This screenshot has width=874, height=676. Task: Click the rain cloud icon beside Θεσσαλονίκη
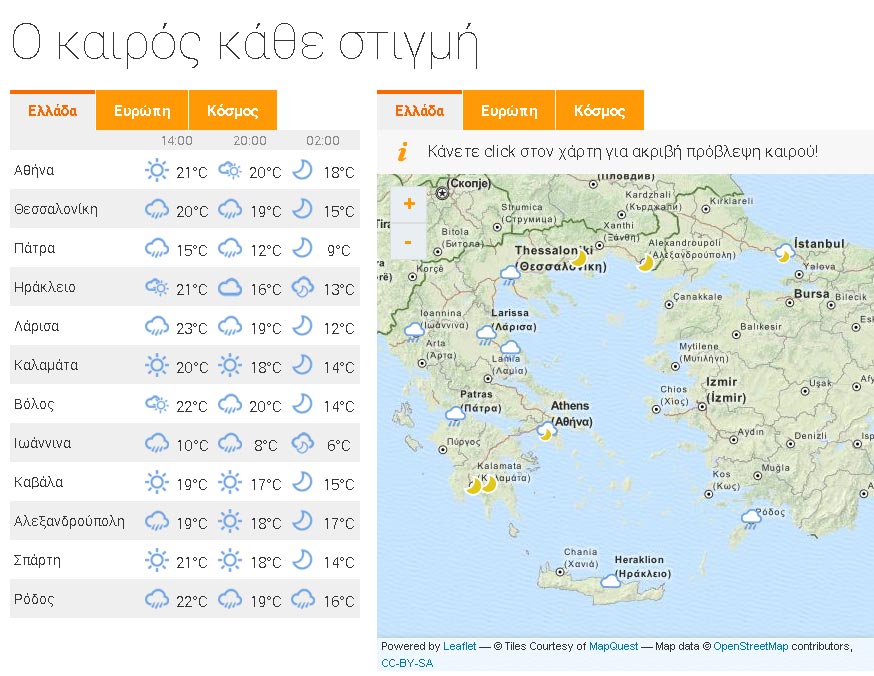coord(156,210)
